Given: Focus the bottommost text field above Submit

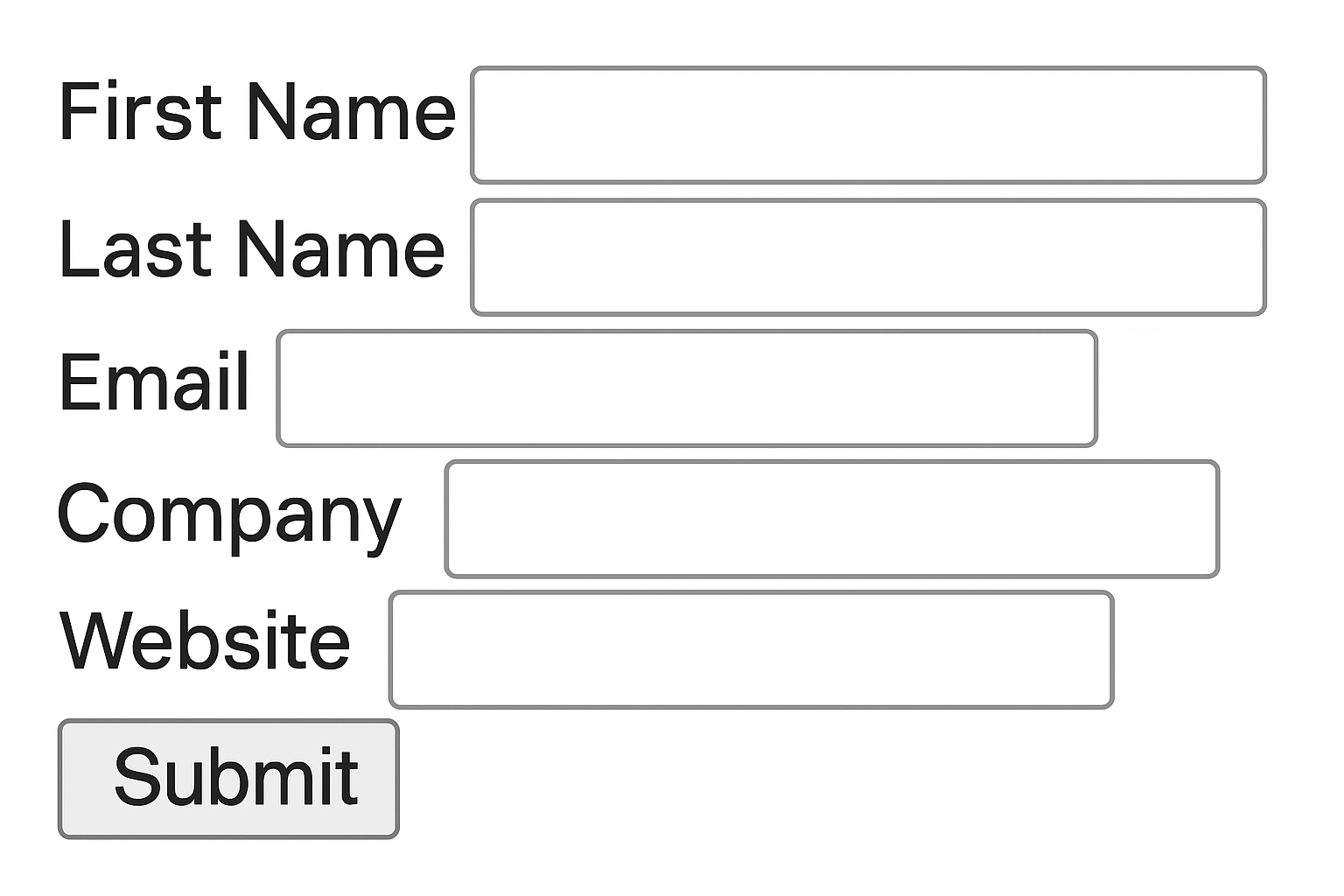Looking at the screenshot, I should coord(752,647).
